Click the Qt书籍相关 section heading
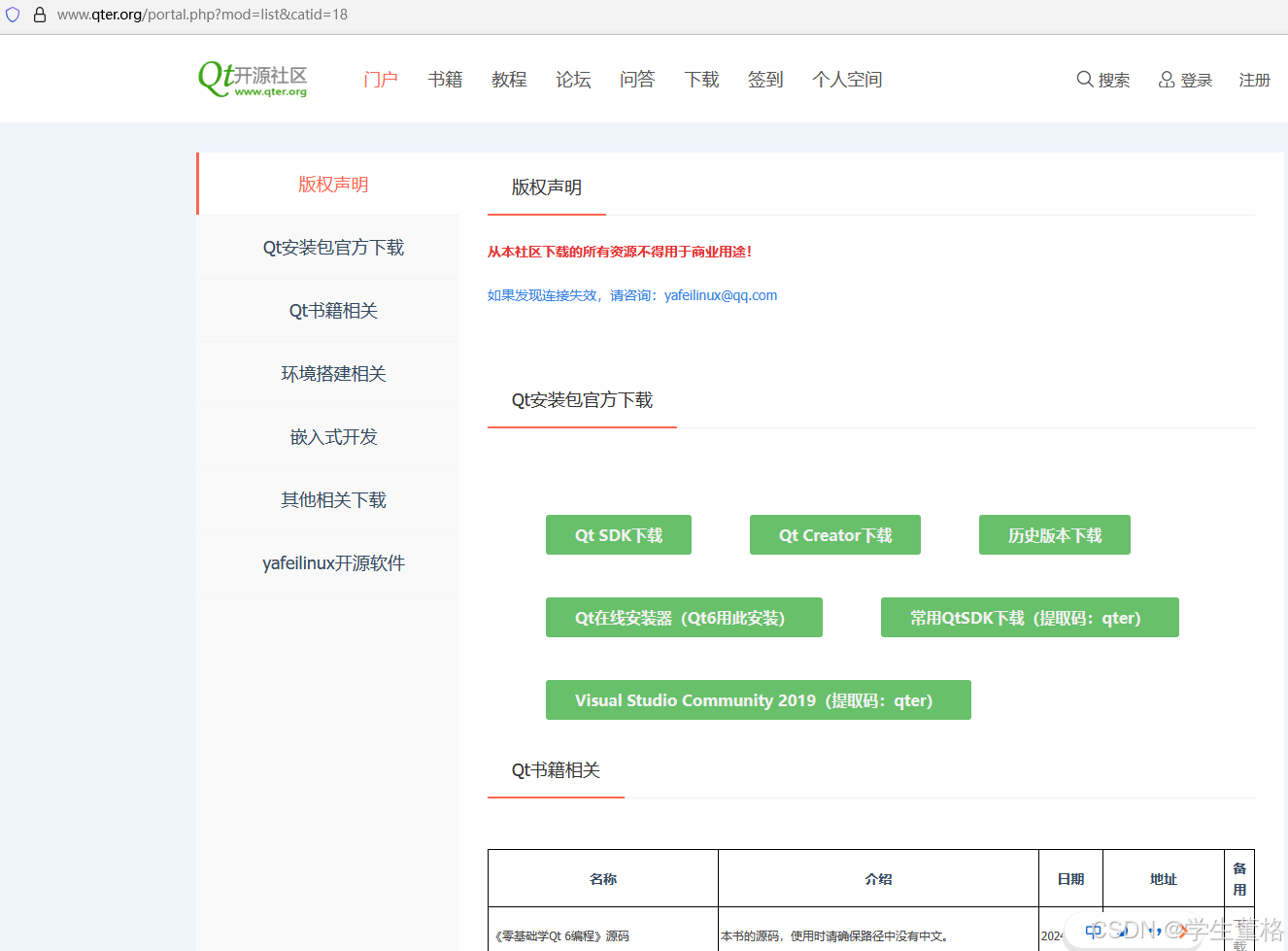 (x=556, y=770)
